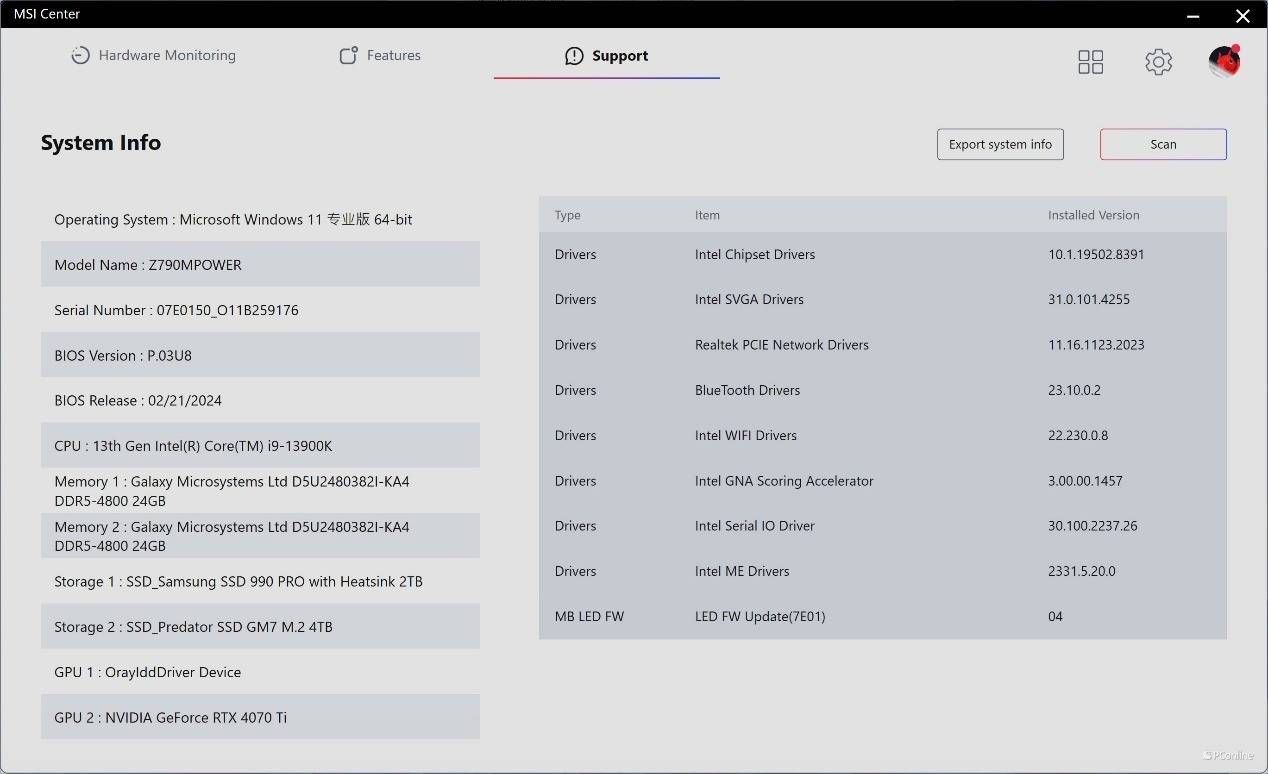Screen dimensions: 1268x774
Task: Click the Installed Version column header
Action: pos(1093,215)
